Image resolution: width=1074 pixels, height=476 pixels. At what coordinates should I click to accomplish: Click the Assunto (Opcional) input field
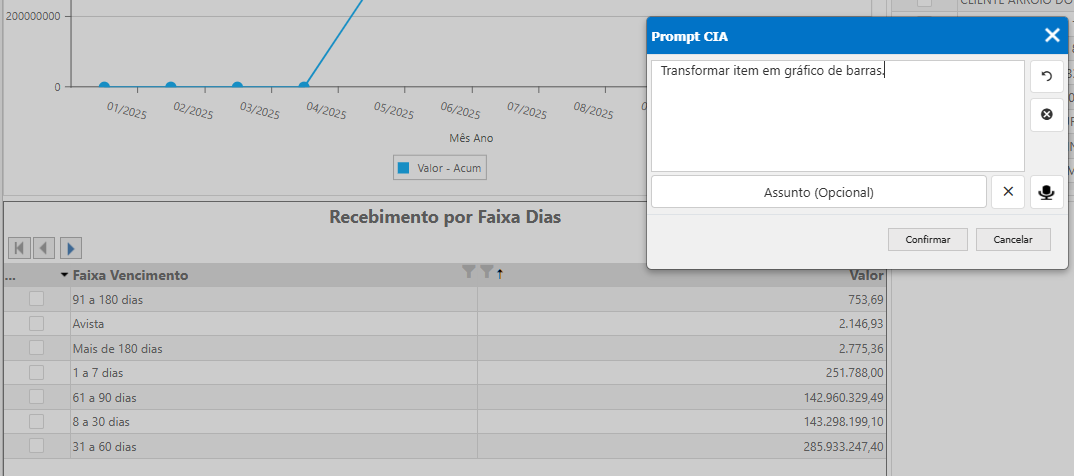coord(818,192)
